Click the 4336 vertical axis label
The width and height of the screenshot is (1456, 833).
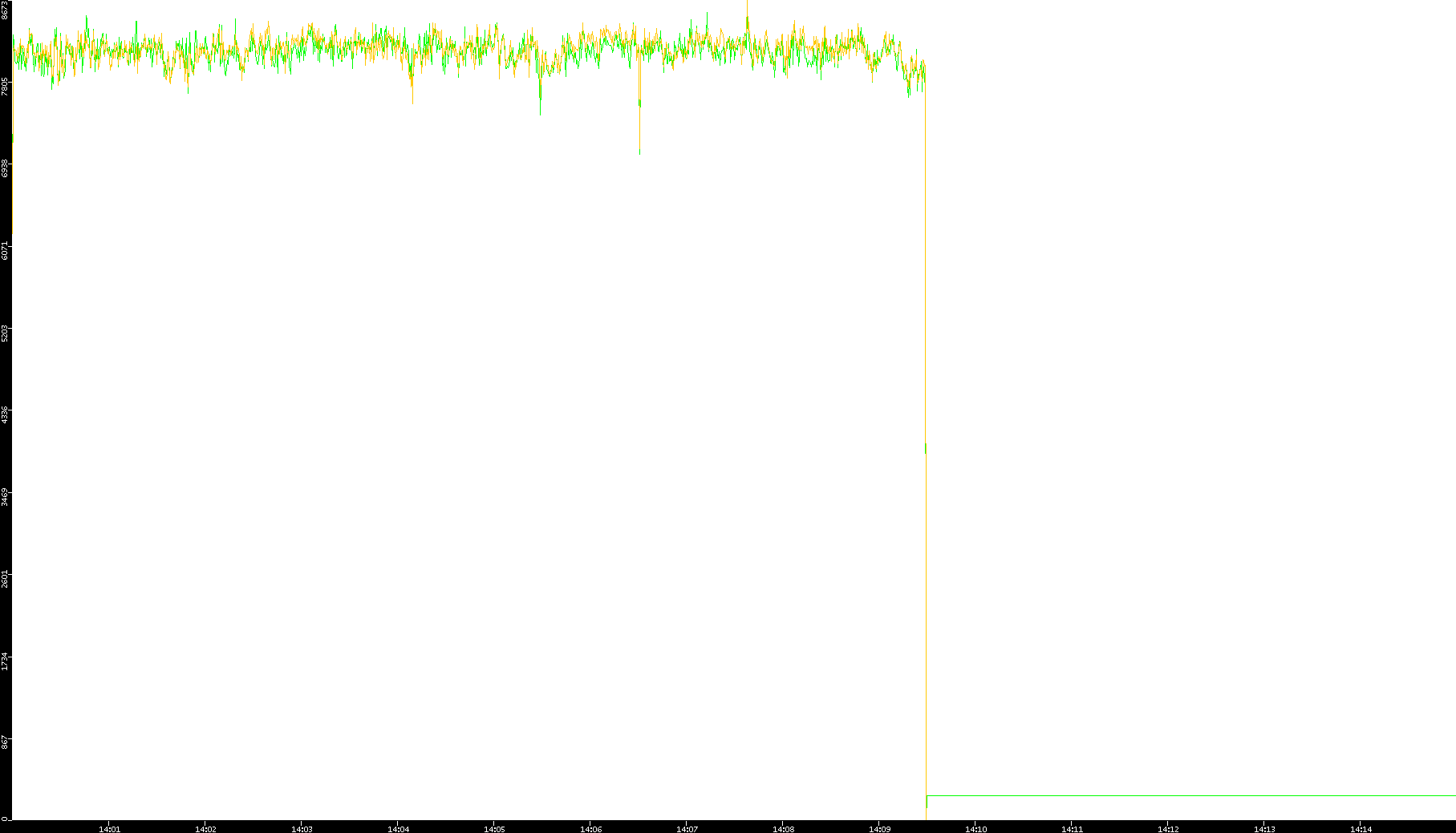[5, 414]
